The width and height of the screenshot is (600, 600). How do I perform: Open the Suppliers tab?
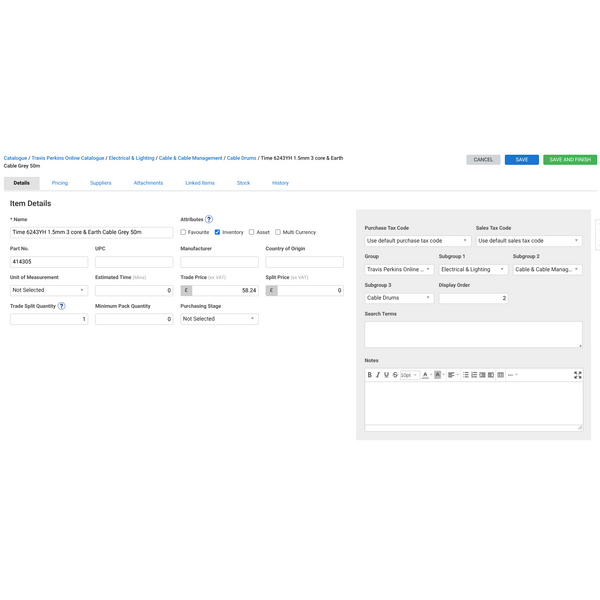pyautogui.click(x=101, y=183)
